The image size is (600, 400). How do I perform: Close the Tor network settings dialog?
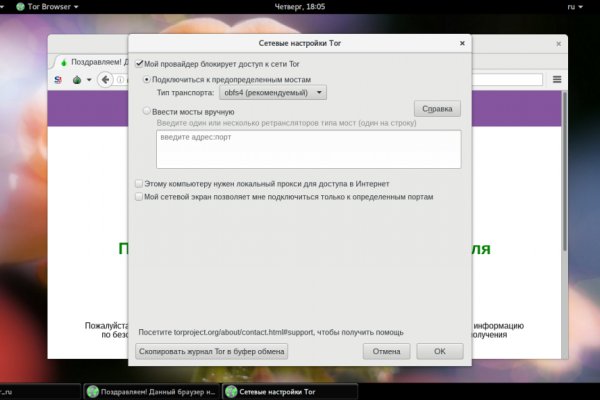pos(462,43)
